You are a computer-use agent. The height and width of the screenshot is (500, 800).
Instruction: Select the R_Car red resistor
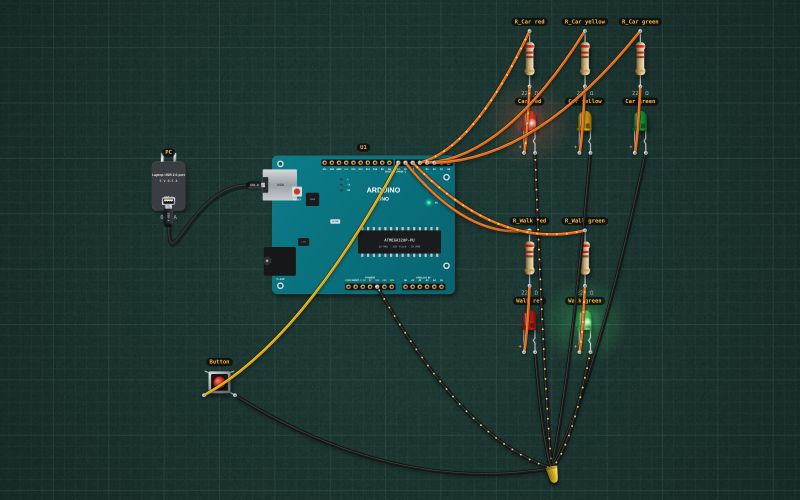530,59
